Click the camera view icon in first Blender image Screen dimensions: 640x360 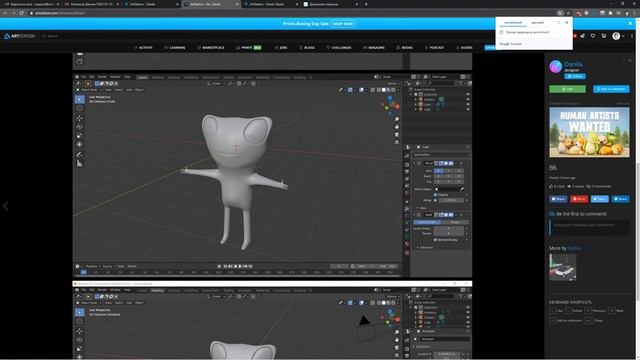(x=397, y=134)
